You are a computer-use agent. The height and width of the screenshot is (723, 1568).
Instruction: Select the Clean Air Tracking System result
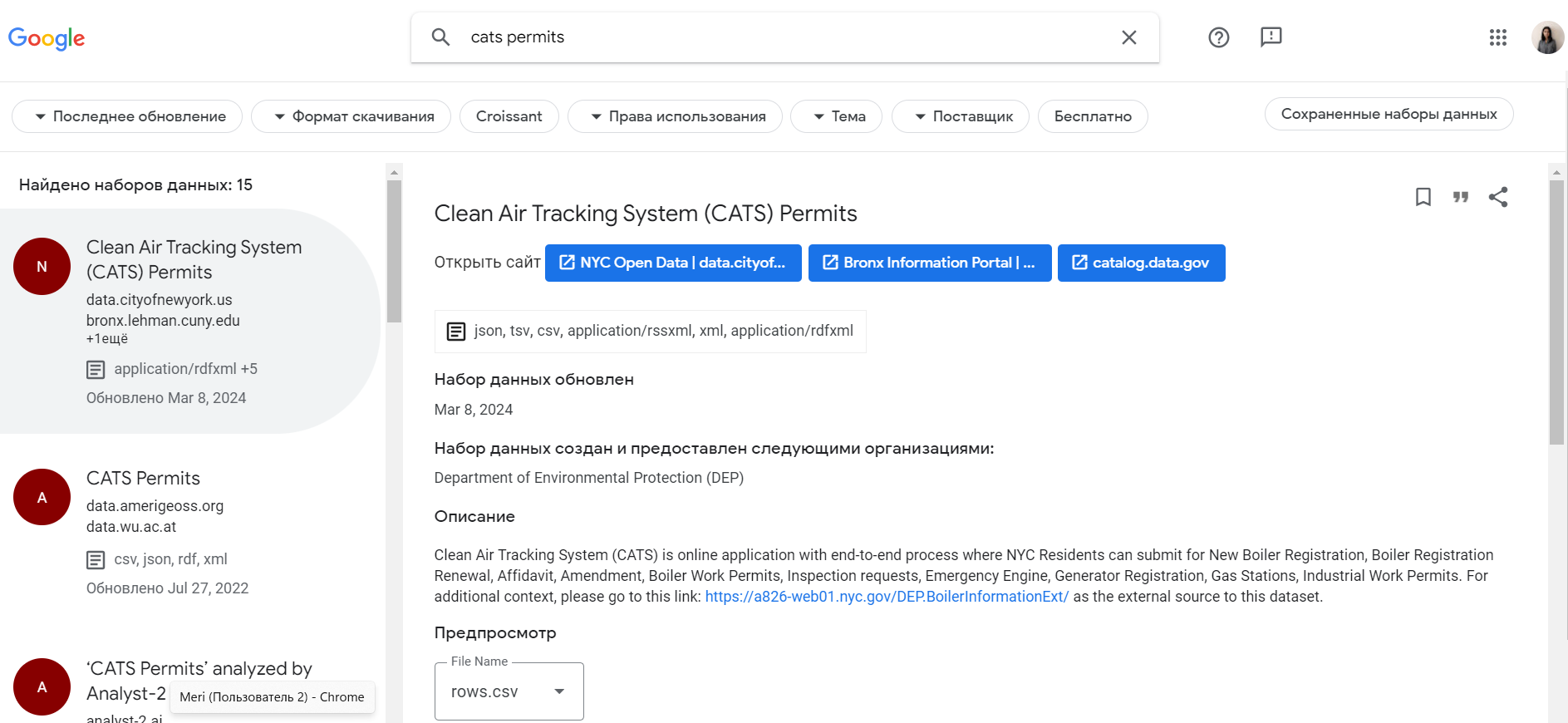(x=191, y=321)
